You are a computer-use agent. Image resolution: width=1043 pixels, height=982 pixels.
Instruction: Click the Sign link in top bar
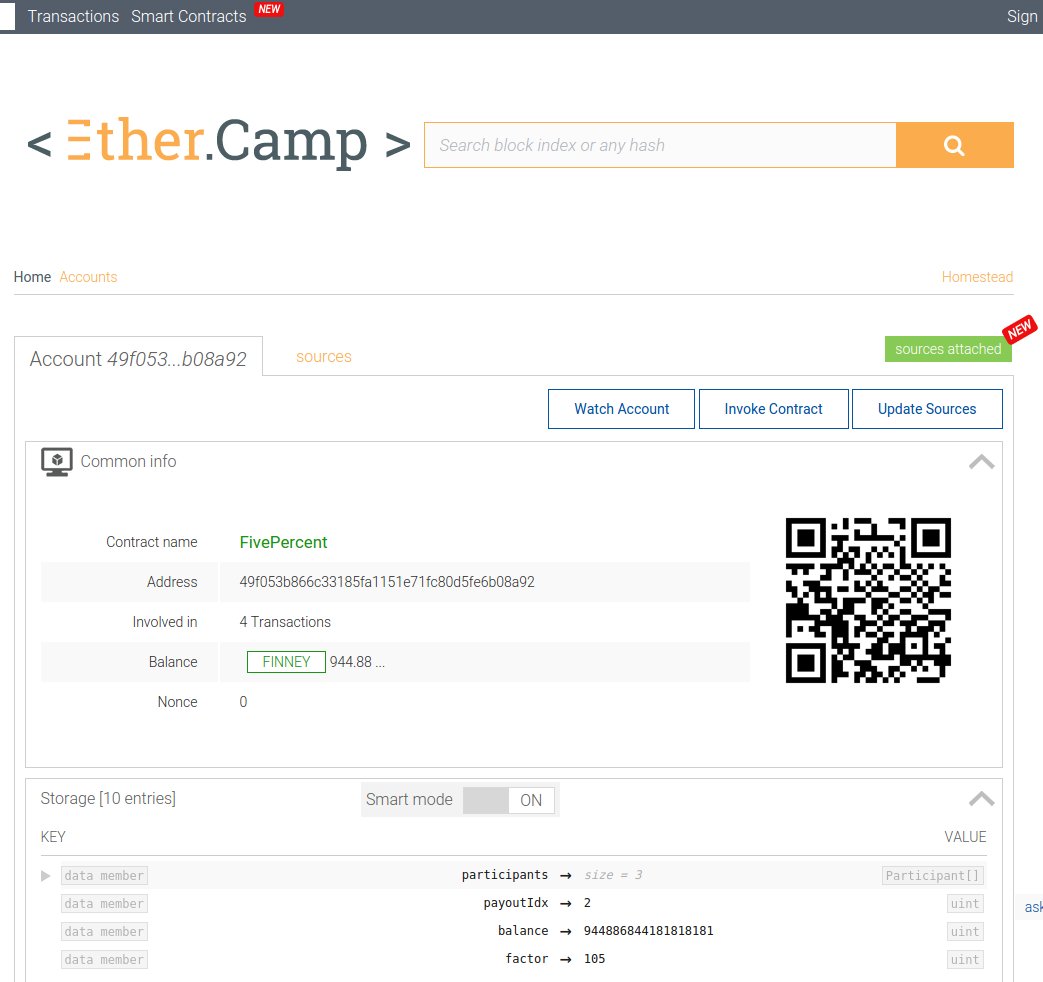pyautogui.click(x=1022, y=16)
